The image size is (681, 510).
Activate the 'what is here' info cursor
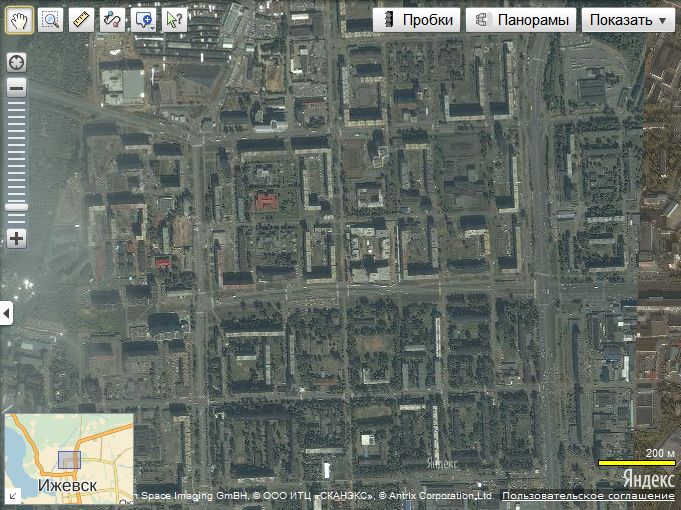pyautogui.click(x=174, y=19)
